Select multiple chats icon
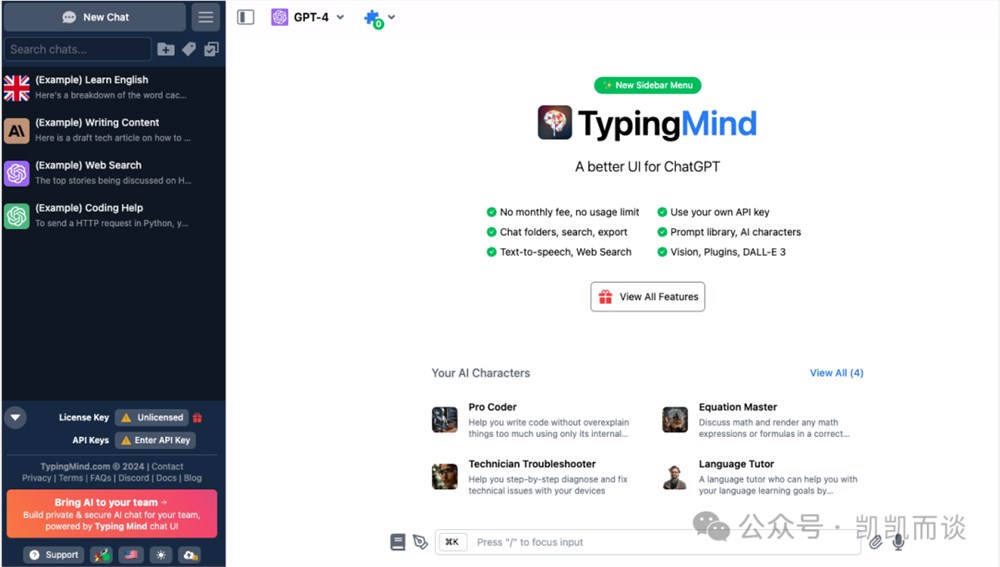 (x=211, y=49)
